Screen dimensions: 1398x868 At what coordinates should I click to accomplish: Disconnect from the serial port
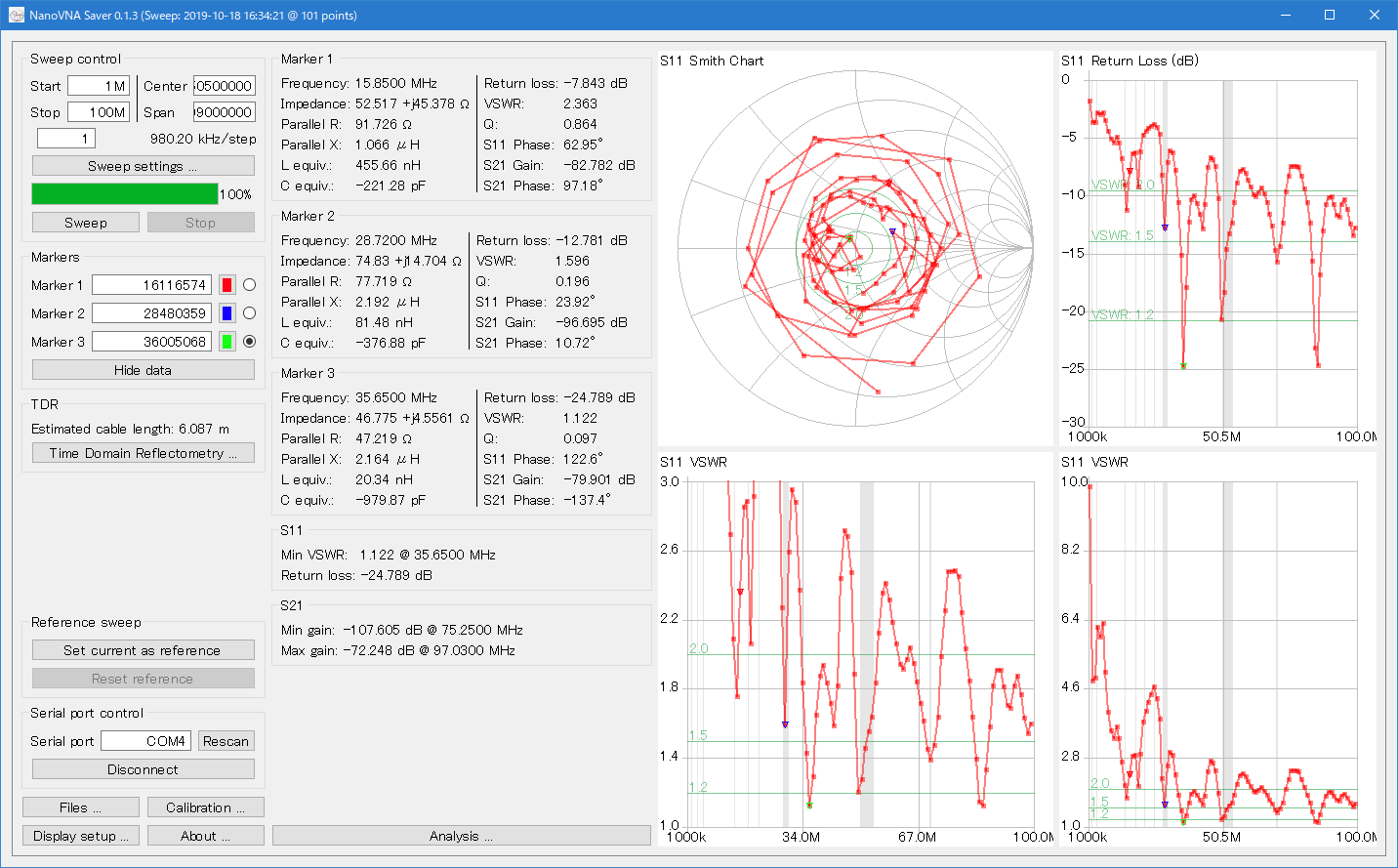[144, 769]
